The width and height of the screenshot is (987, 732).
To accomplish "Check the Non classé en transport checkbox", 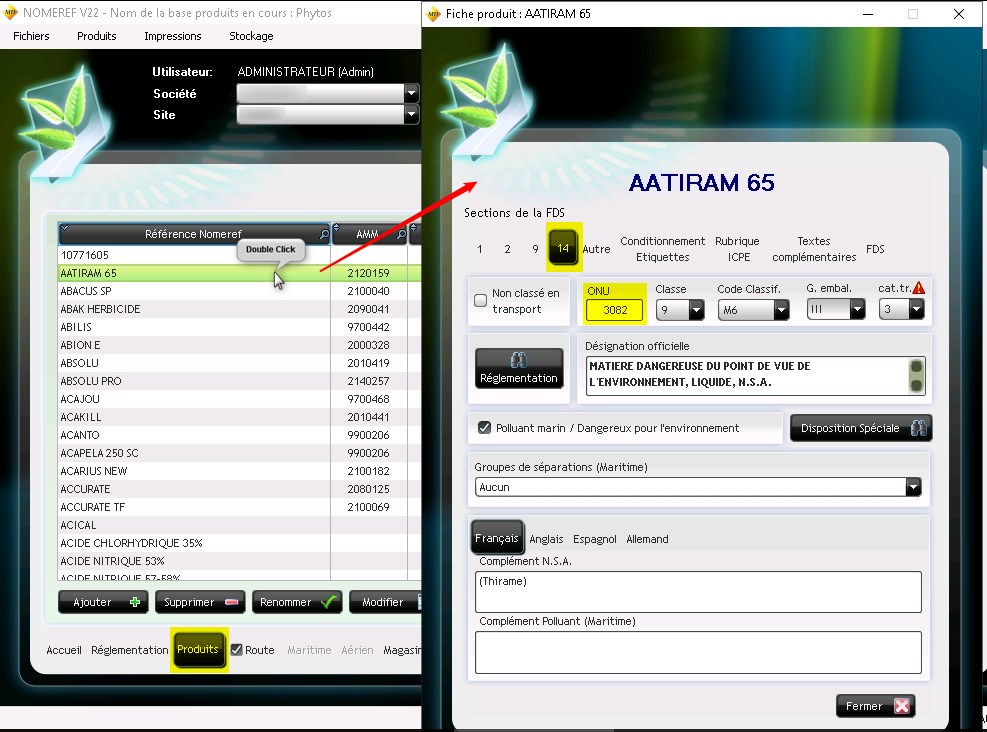I will (481, 301).
